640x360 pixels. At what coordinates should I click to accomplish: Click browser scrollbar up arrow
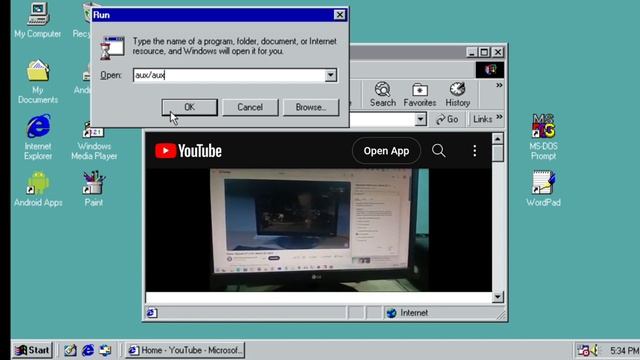pos(498,139)
